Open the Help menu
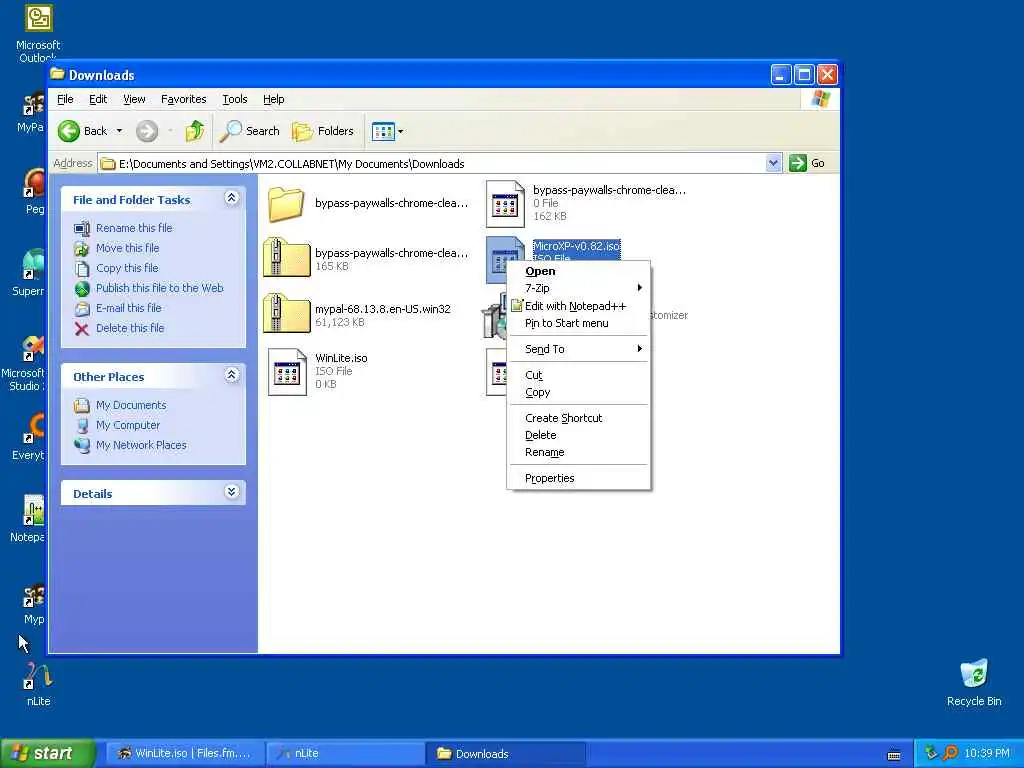1024x768 pixels. (274, 99)
